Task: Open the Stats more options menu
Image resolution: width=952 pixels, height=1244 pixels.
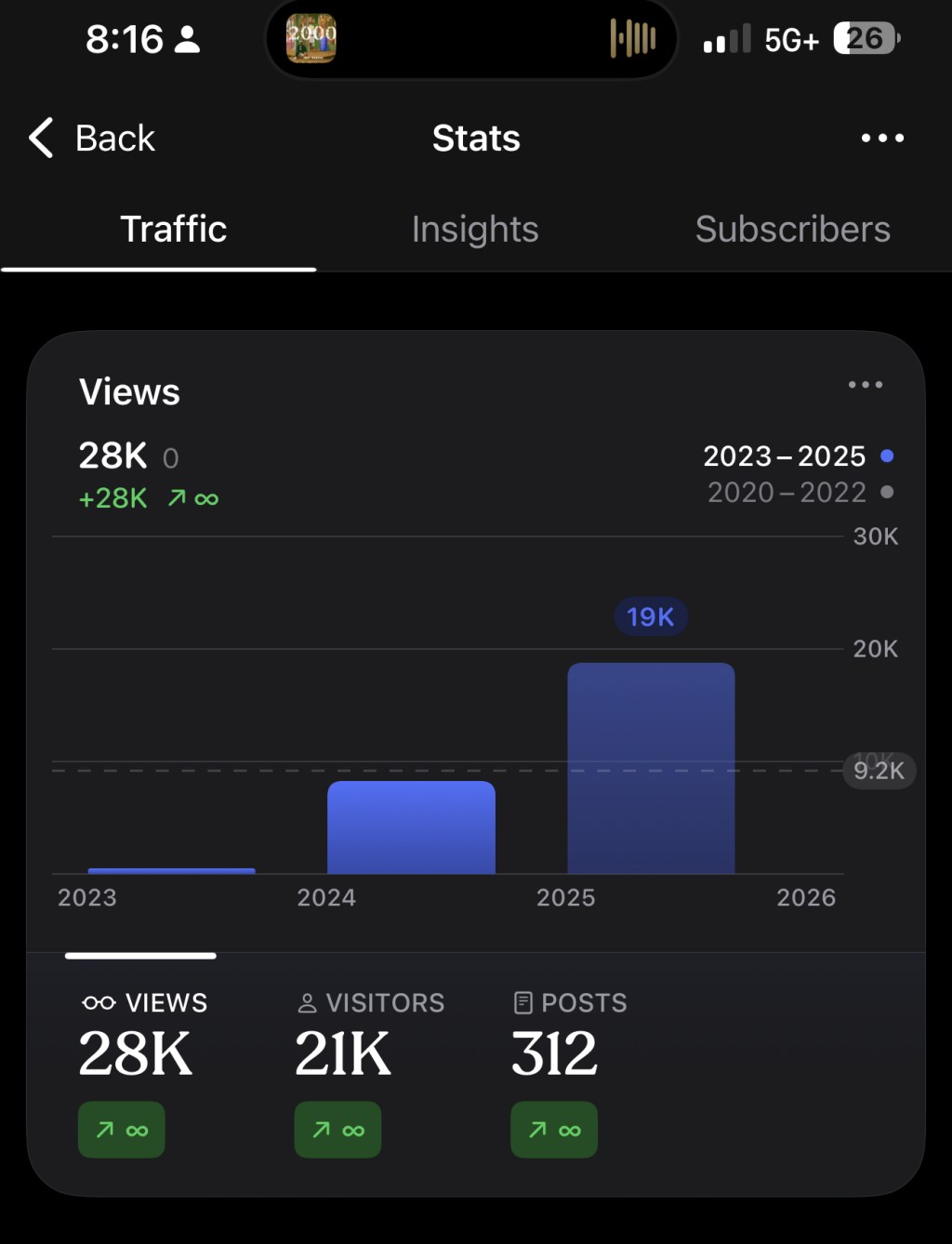Action: click(881, 139)
